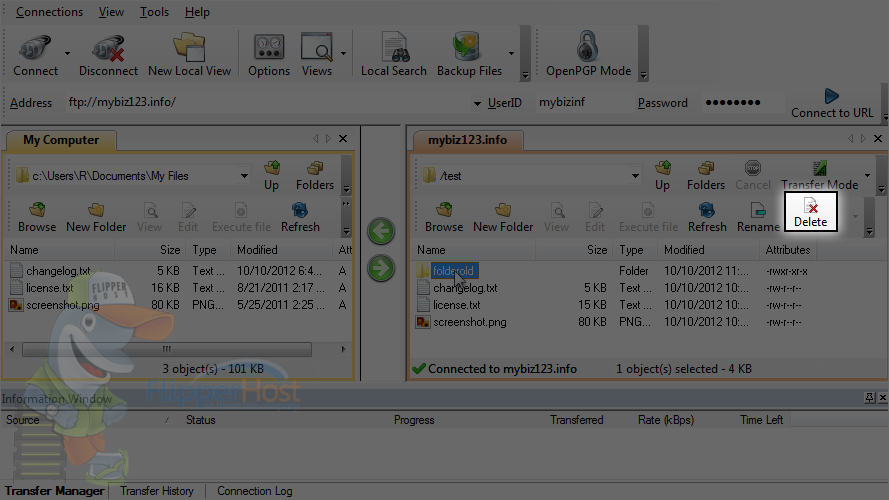Image resolution: width=889 pixels, height=500 pixels.
Task: Sort remote files by Modified column
Action: [710, 250]
